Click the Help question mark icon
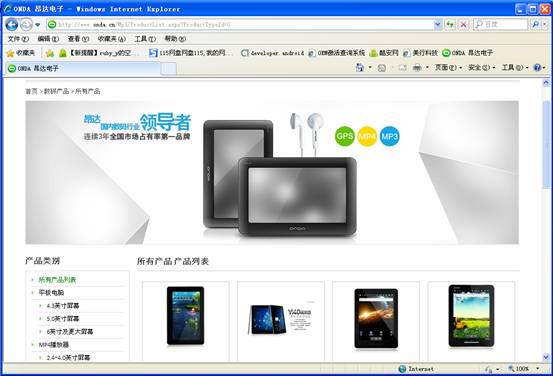 coord(537,67)
